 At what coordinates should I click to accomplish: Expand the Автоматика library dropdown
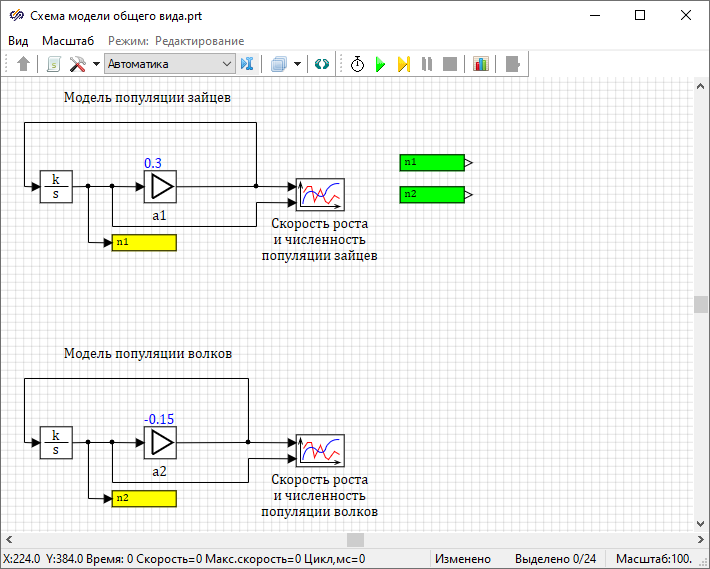(x=226, y=64)
